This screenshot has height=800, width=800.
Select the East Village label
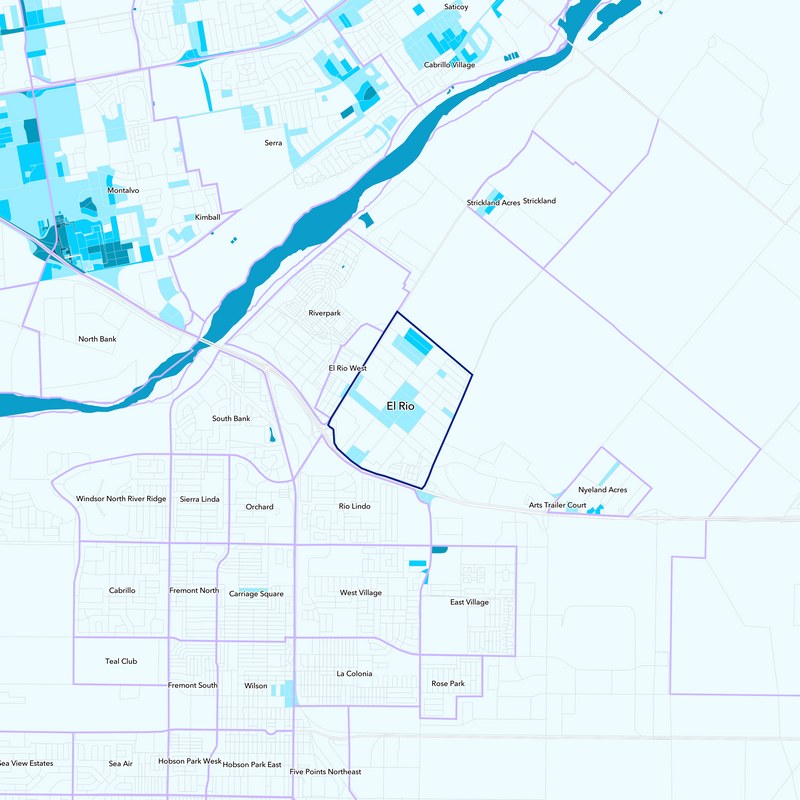(x=469, y=603)
